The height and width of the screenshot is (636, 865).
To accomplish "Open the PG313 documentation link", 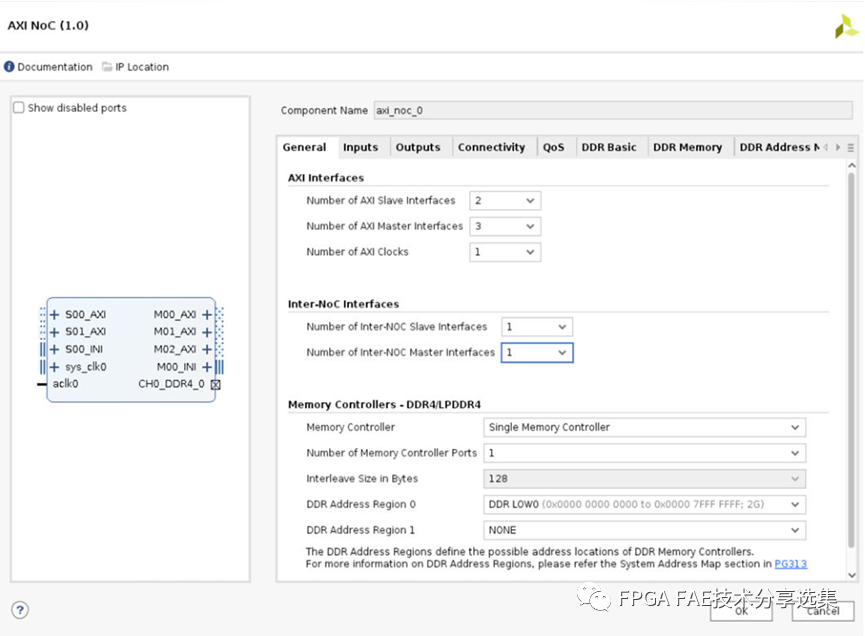I will 790,564.
